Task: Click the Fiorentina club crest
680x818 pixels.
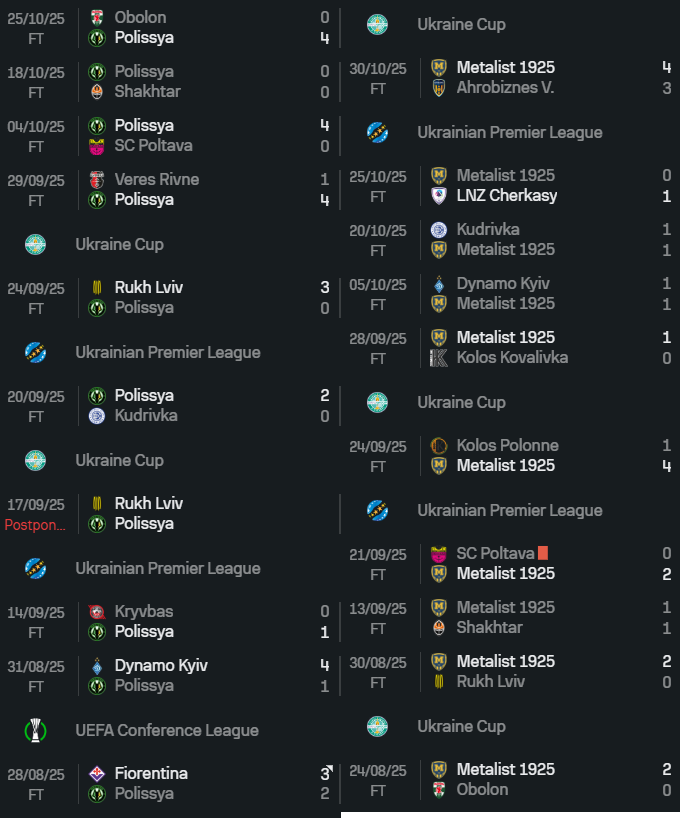Action: (97, 774)
